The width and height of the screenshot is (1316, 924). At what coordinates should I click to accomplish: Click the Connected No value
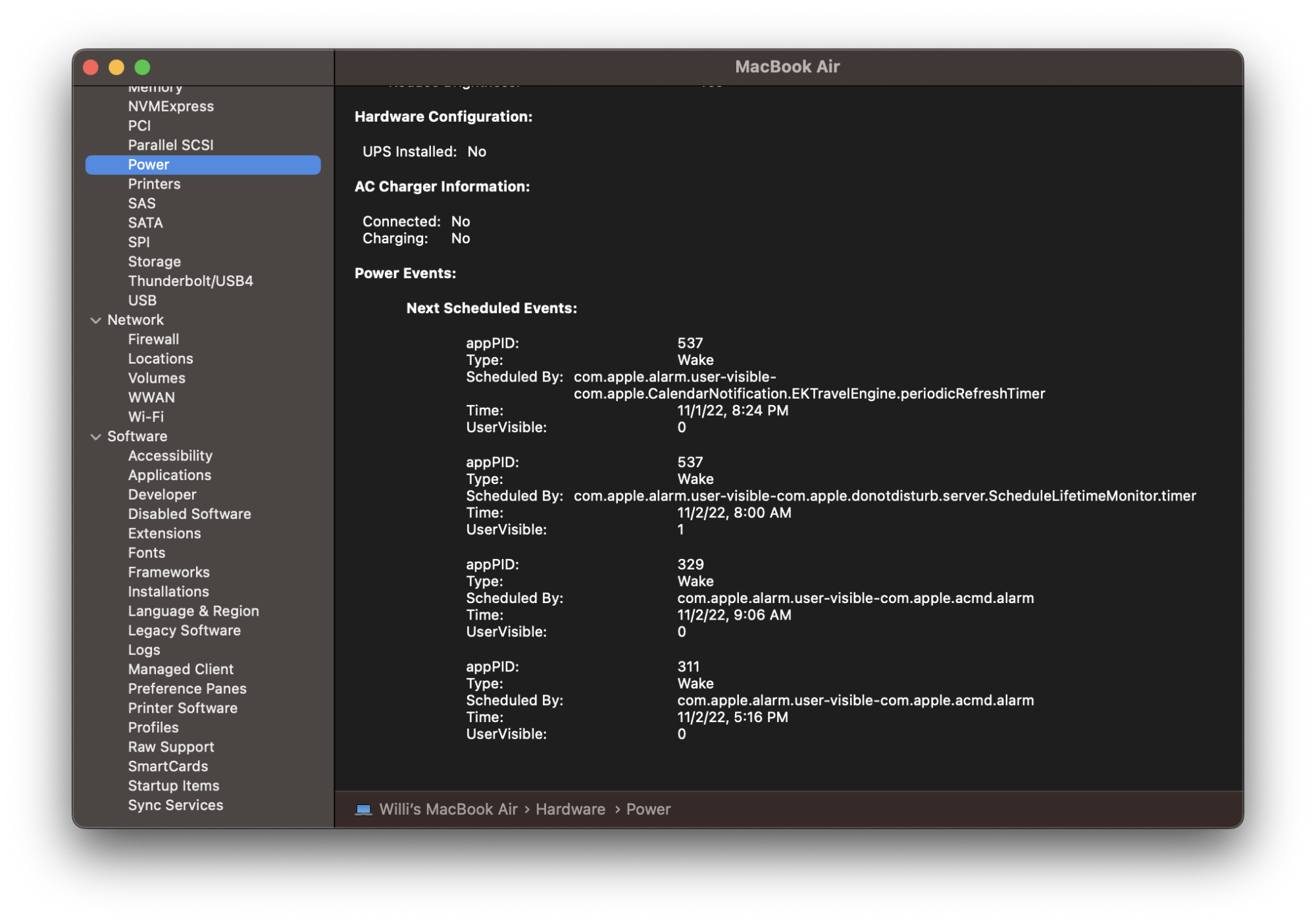(x=461, y=221)
